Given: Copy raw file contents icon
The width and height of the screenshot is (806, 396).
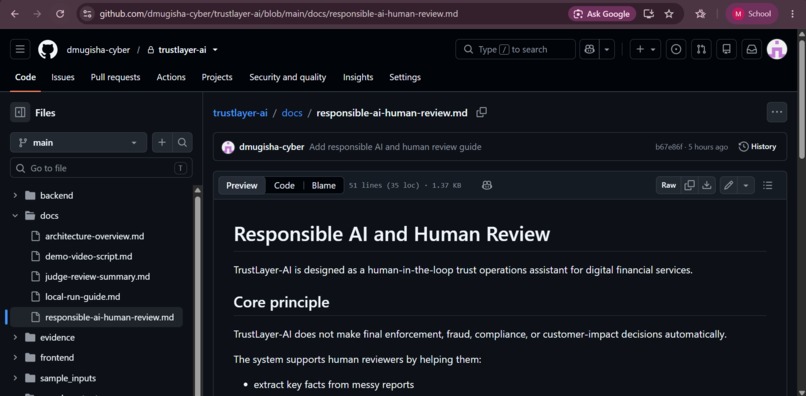Looking at the screenshot, I should 689,185.
